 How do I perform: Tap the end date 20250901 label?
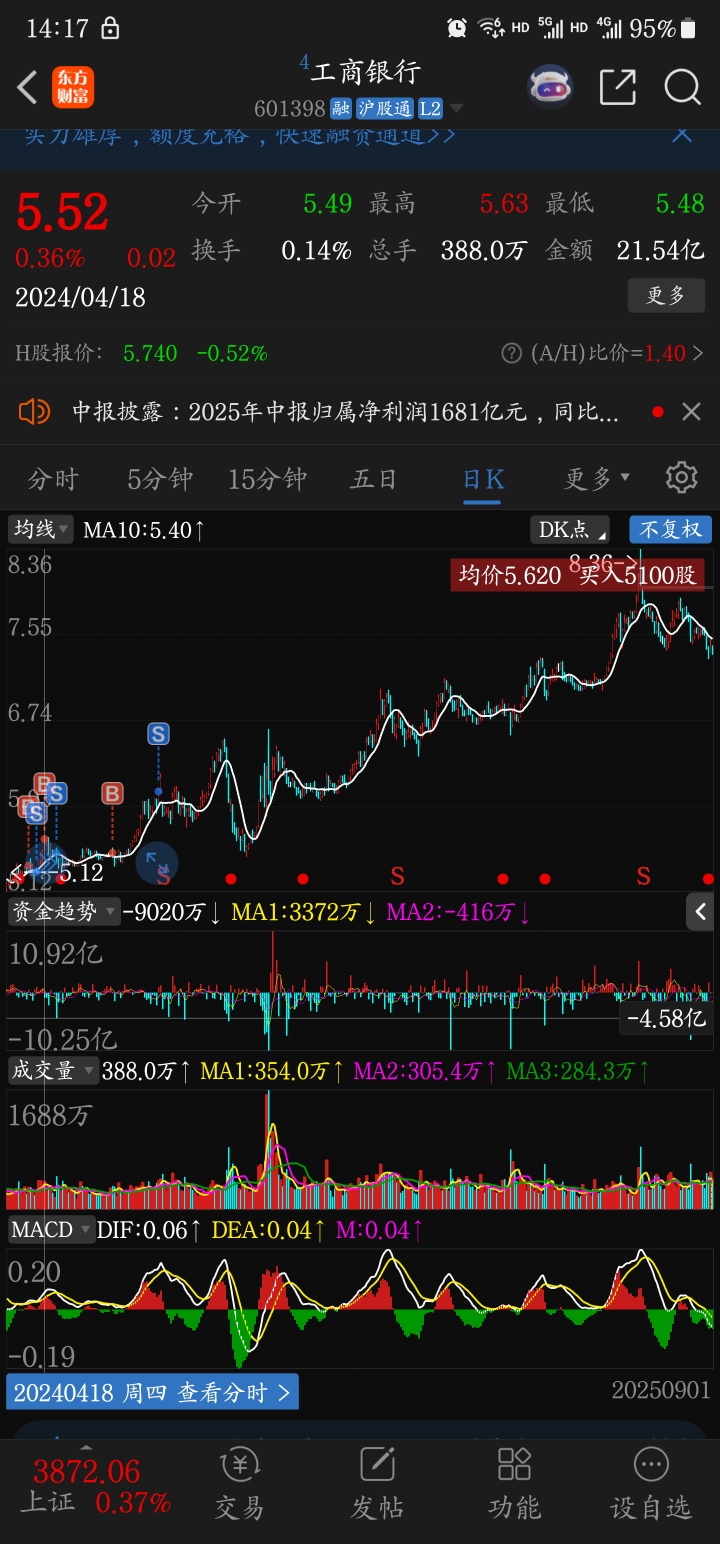(661, 1390)
